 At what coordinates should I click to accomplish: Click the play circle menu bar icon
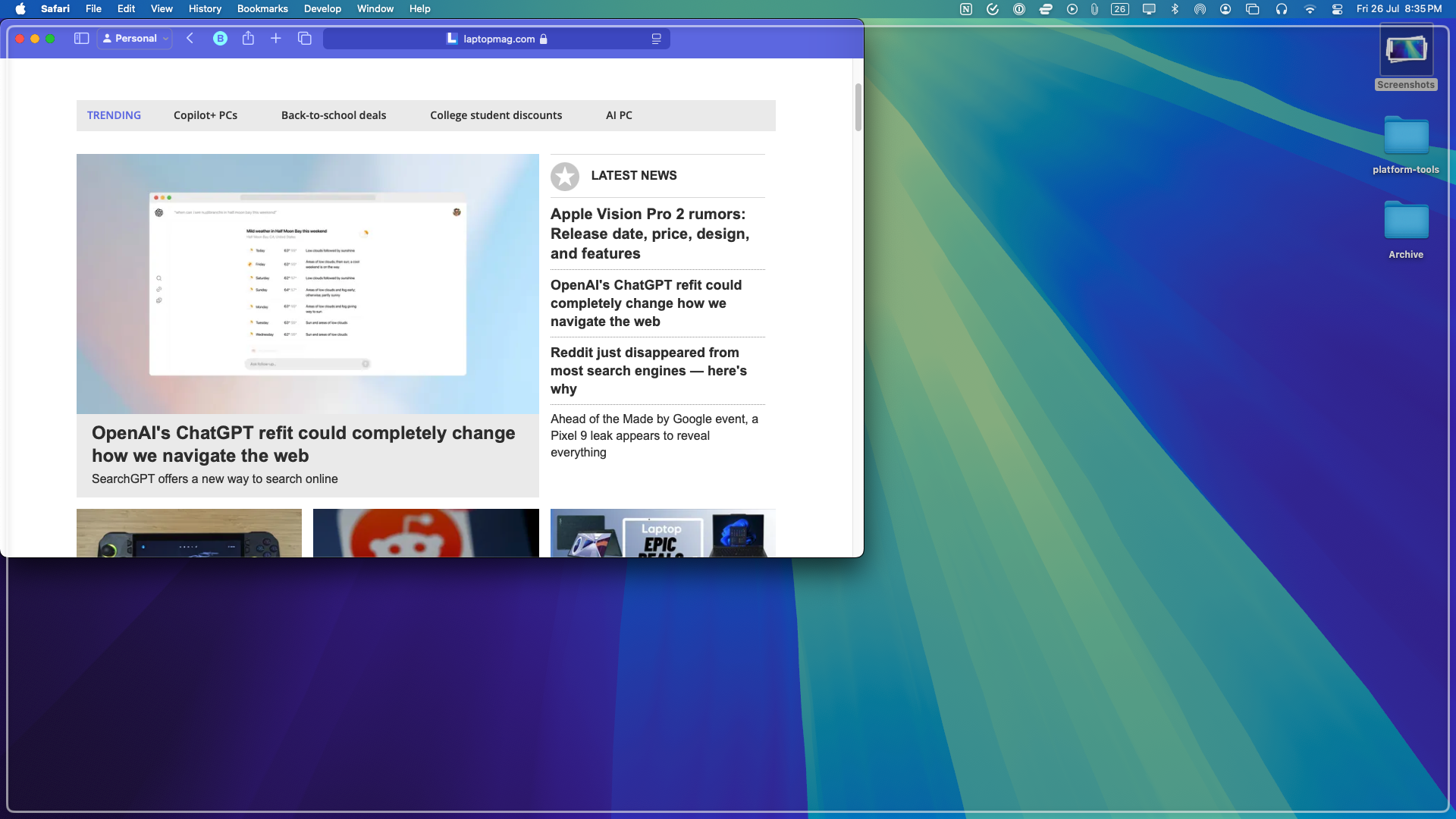1072,9
